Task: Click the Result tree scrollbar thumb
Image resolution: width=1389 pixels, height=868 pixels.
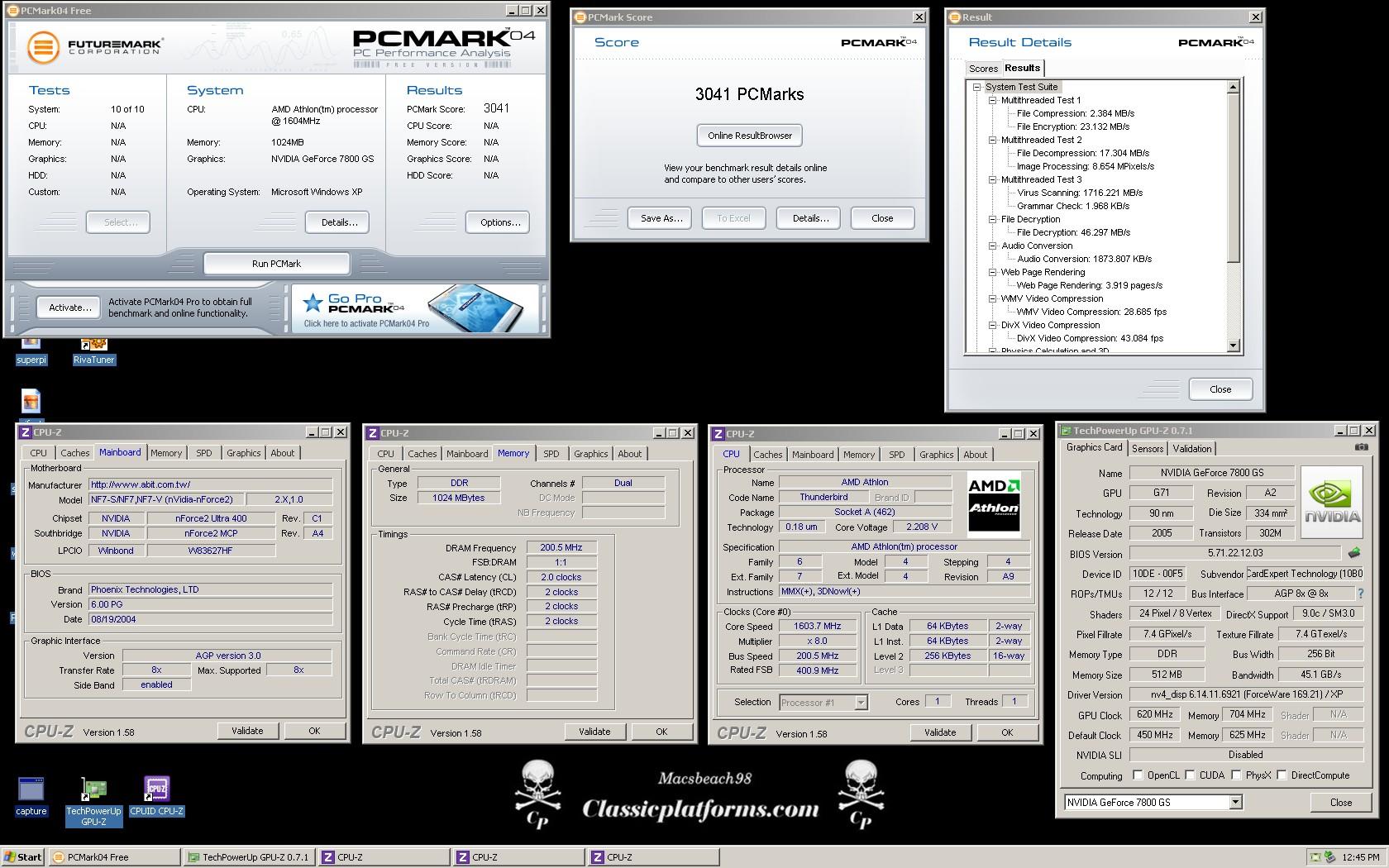Action: 1233,178
